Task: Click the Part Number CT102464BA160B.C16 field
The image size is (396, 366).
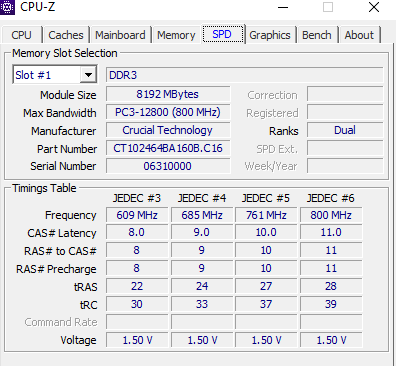Action: [168, 148]
